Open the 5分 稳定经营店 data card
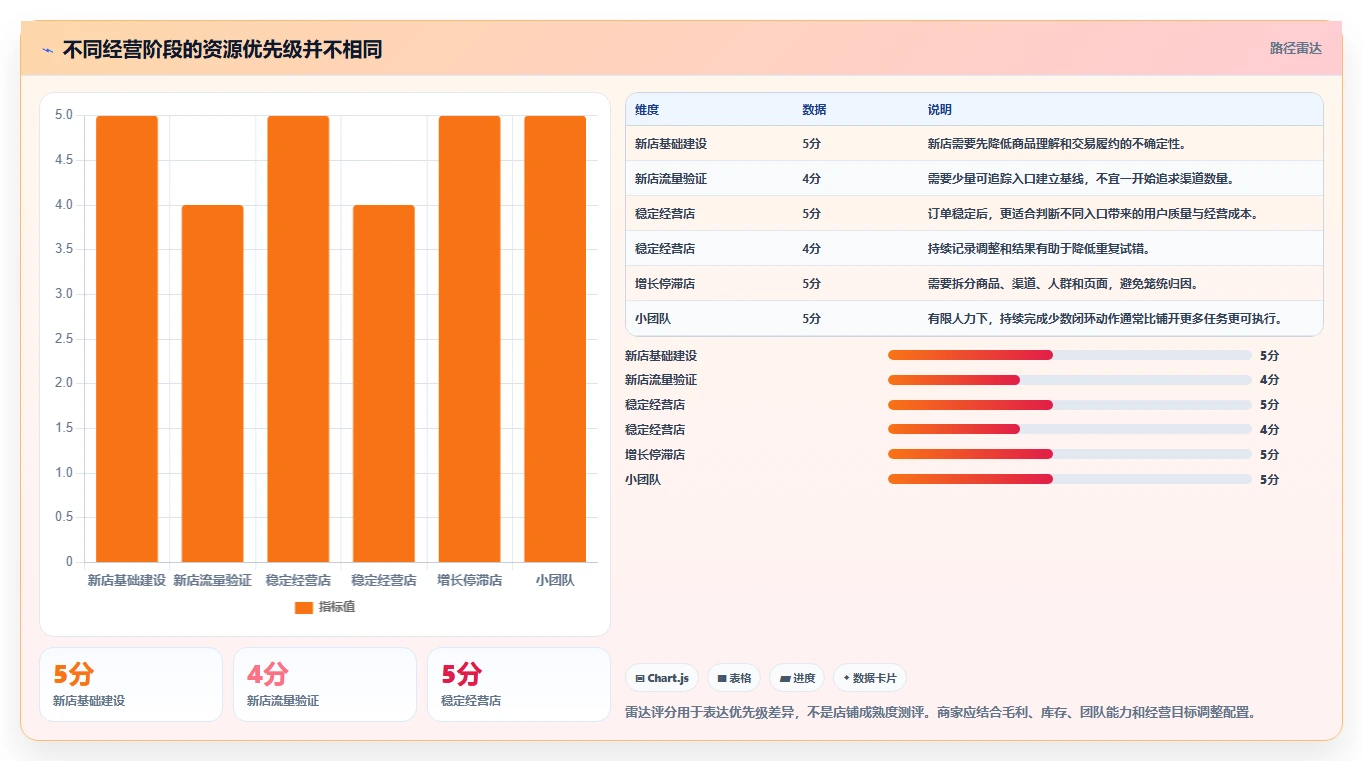1363x761 pixels. [x=519, y=684]
